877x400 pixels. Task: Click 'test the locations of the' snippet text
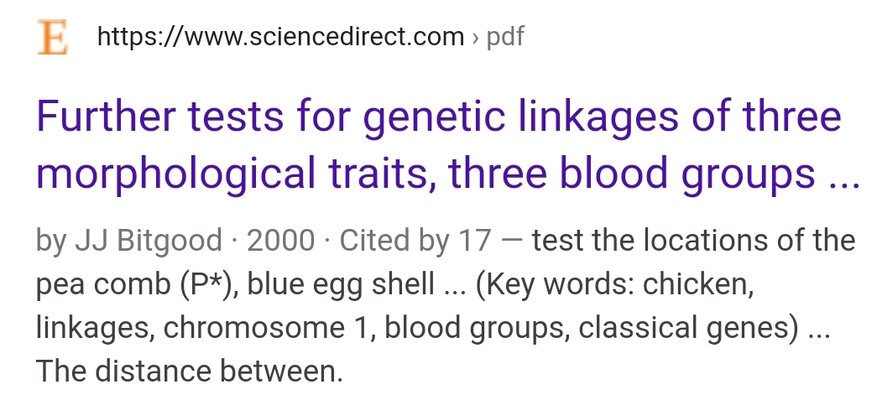(694, 241)
